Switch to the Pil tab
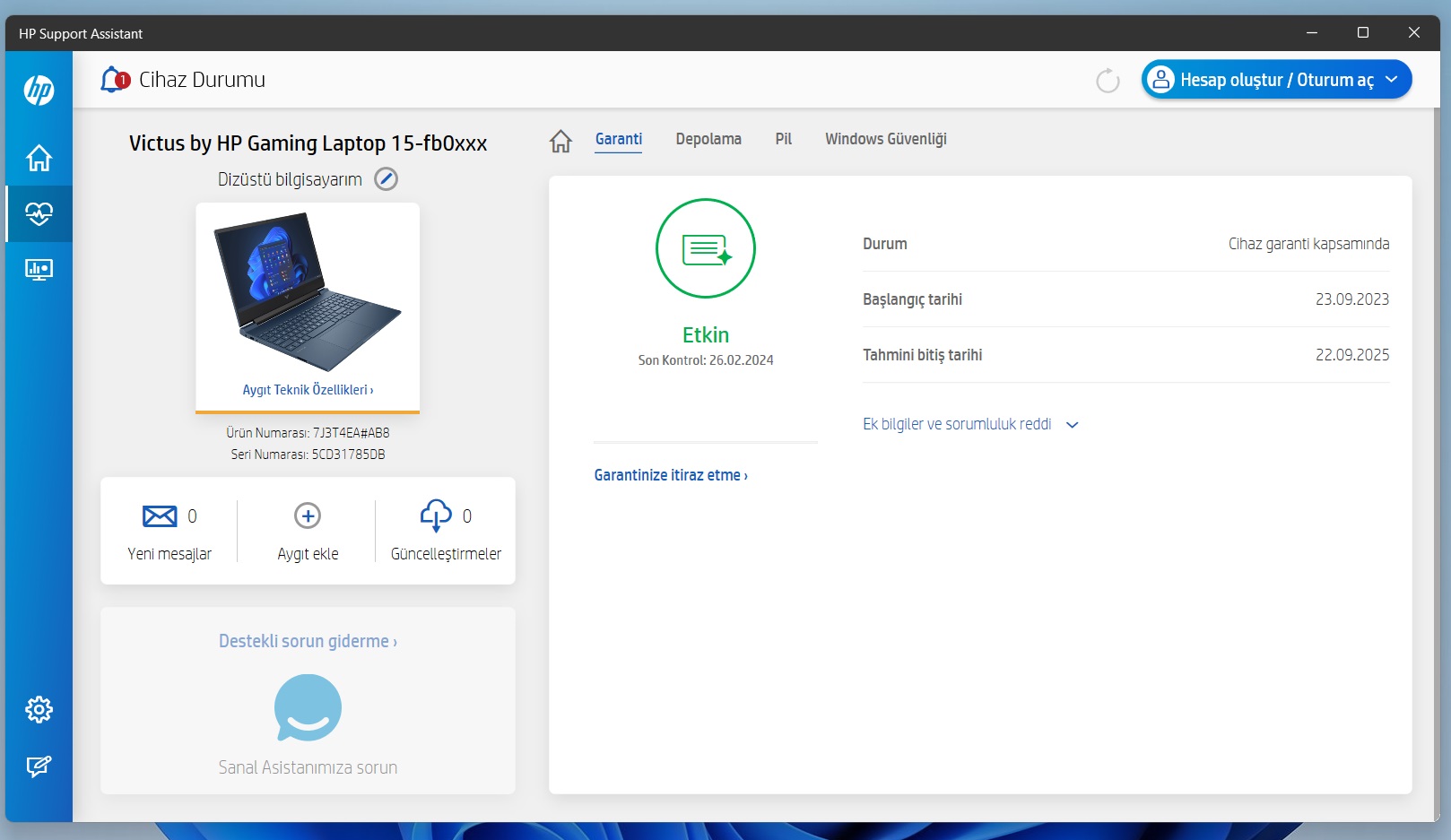 [784, 139]
